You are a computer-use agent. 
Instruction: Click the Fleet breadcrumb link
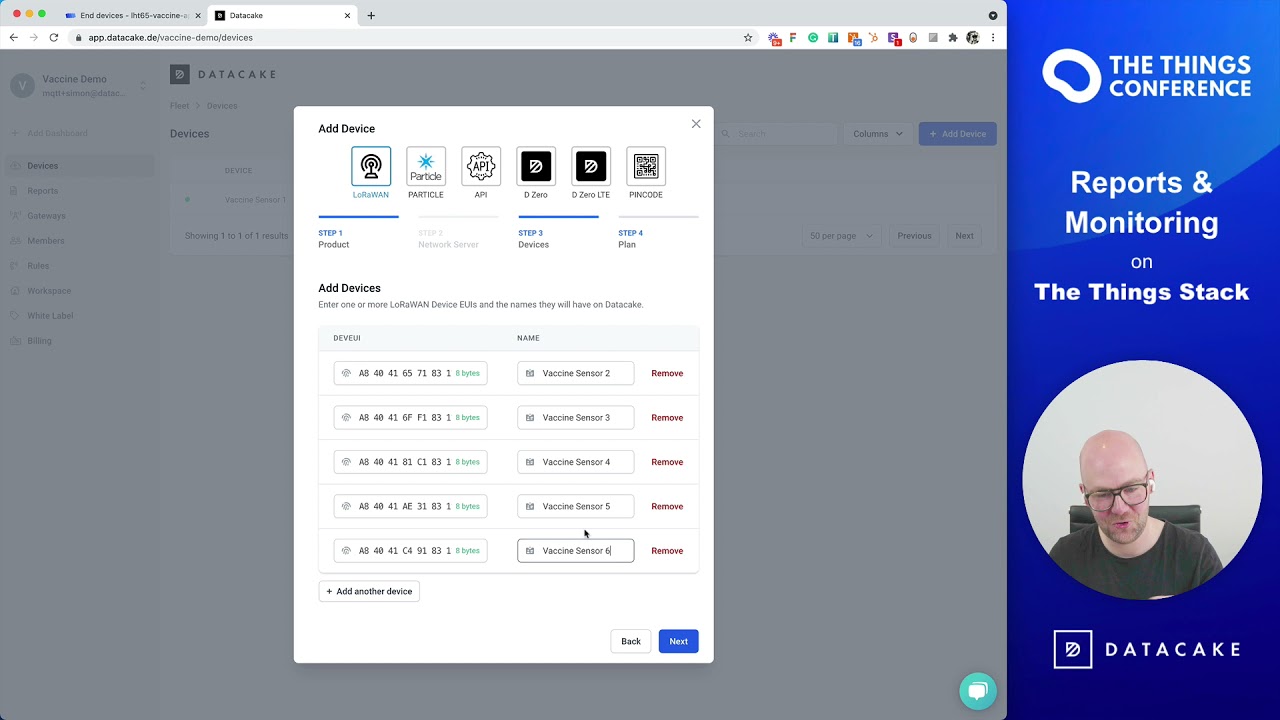coord(179,106)
